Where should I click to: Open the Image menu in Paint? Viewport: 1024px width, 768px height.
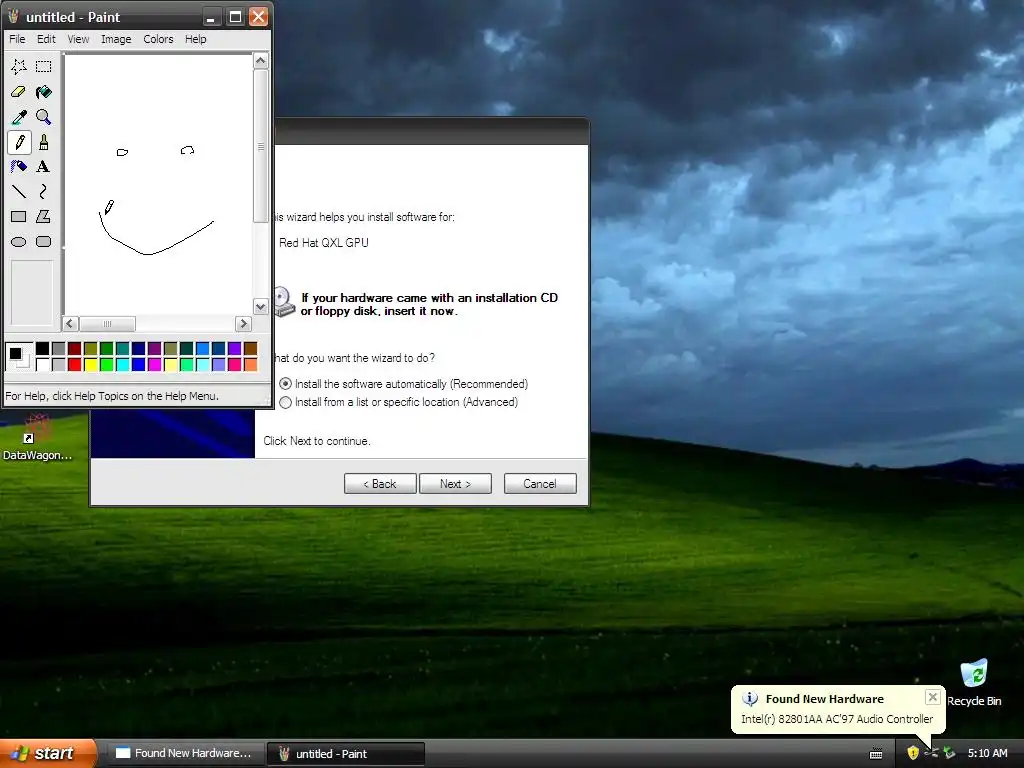[x=116, y=39]
